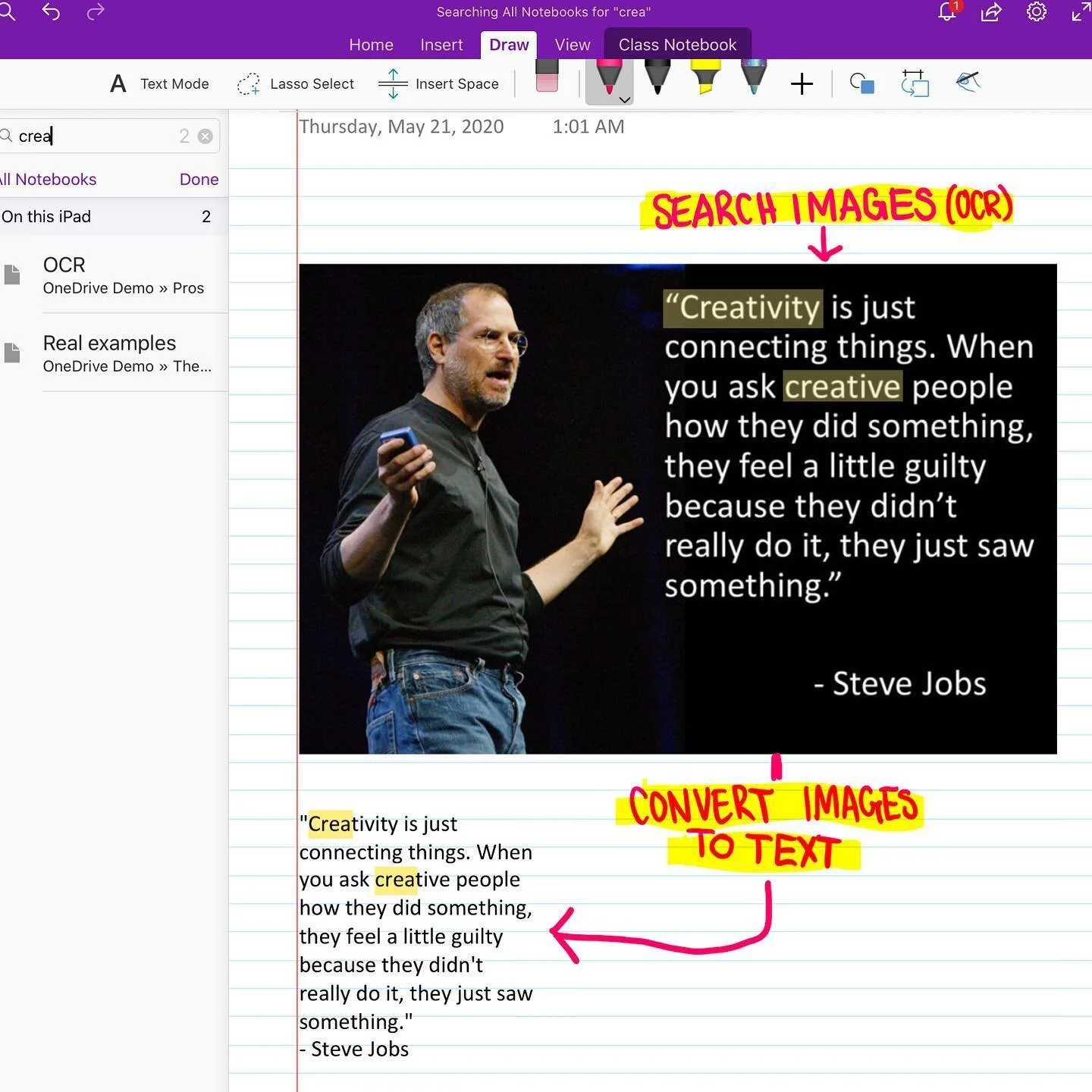The height and width of the screenshot is (1092, 1092).
Task: Click the "- Steve Jobs" text line in notes
Action: coord(354,1049)
